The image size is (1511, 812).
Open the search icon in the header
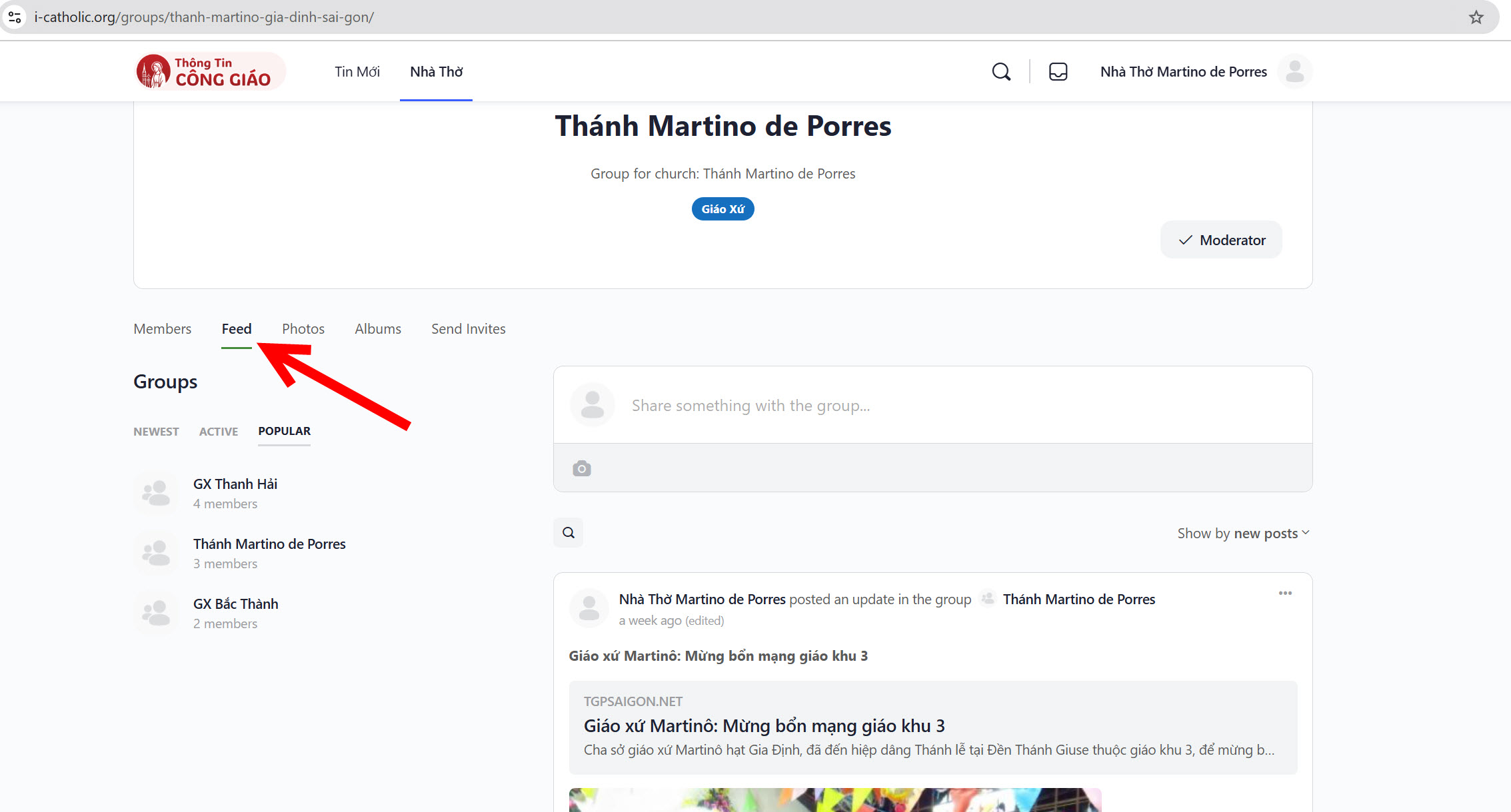pyautogui.click(x=1000, y=71)
